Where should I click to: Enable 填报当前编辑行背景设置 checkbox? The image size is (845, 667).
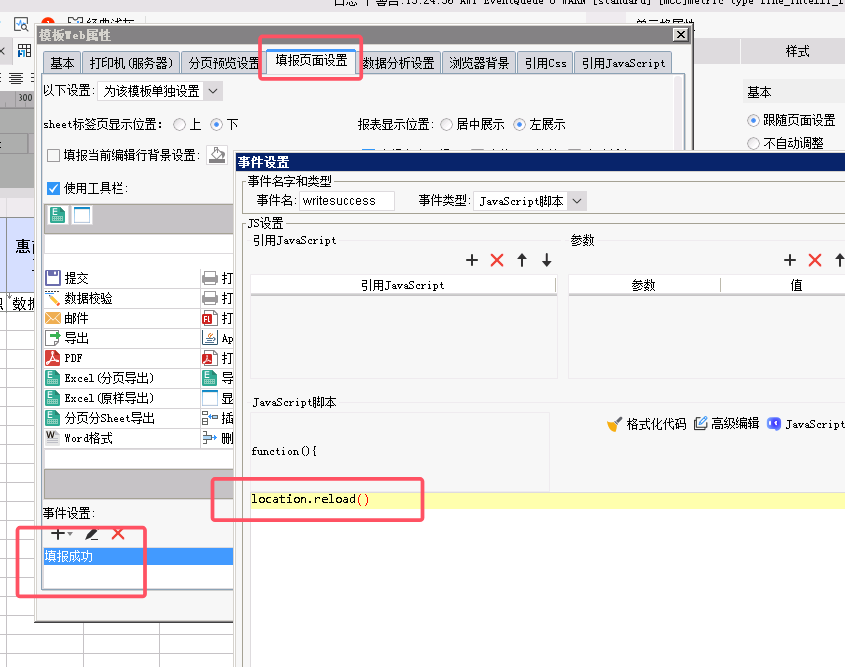[x=53, y=156]
